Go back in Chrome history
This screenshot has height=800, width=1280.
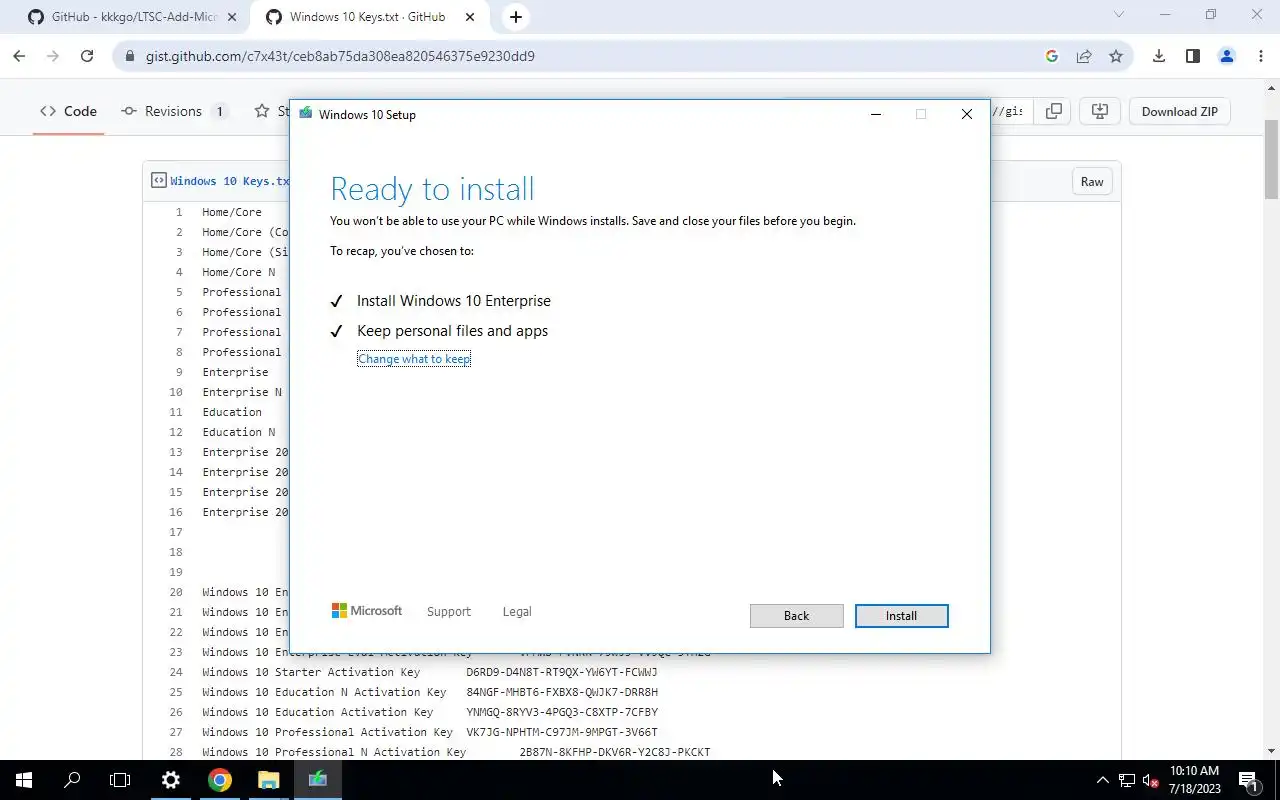(x=20, y=56)
